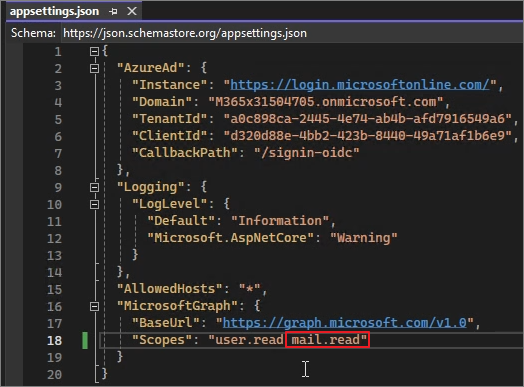Close the appsettings.json tab
Image resolution: width=524 pixels, height=387 pixels.
click(x=132, y=11)
